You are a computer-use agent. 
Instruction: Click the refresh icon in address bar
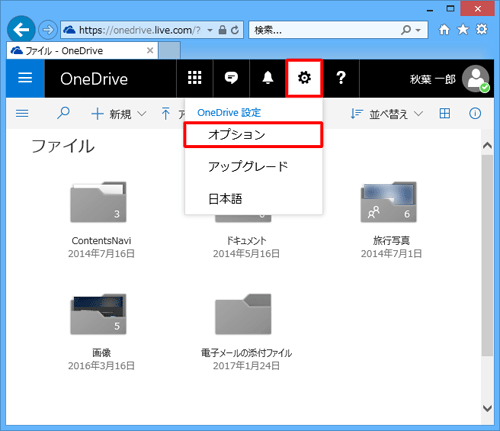pyautogui.click(x=235, y=30)
